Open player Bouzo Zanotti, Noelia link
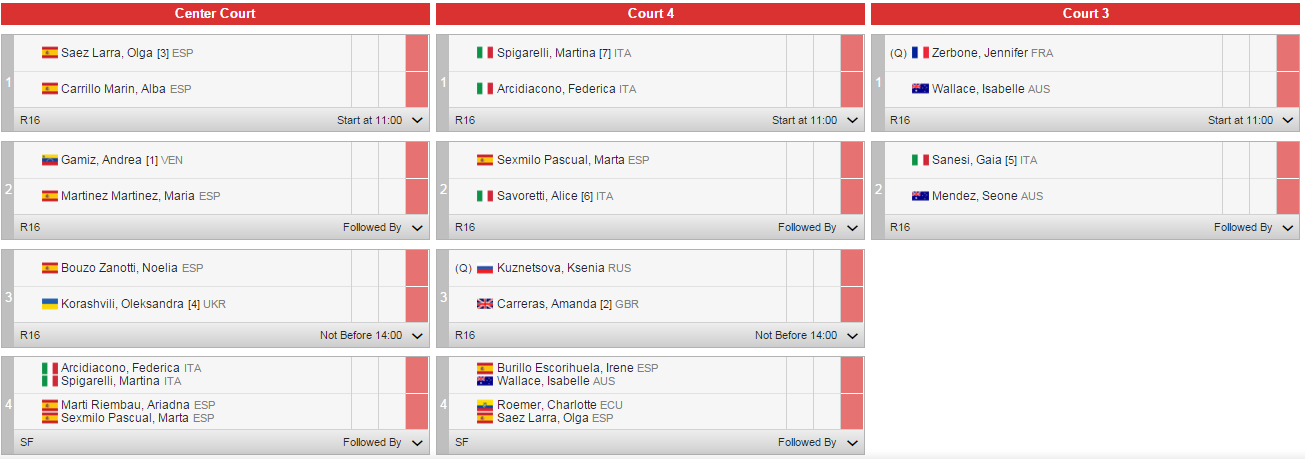 [x=119, y=268]
